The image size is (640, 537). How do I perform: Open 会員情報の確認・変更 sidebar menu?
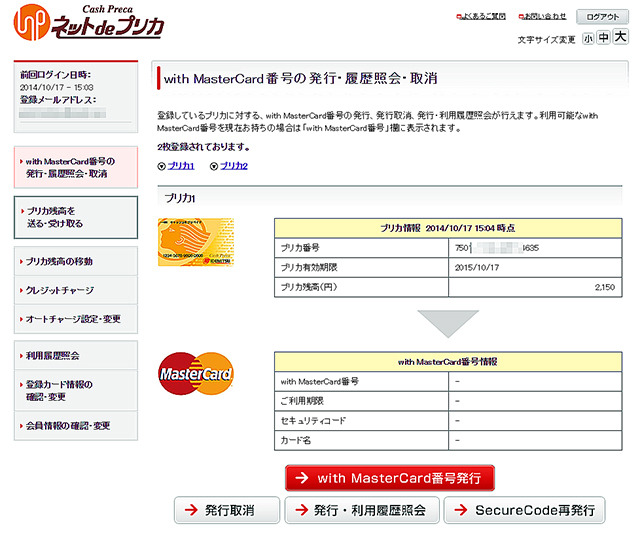point(76,426)
